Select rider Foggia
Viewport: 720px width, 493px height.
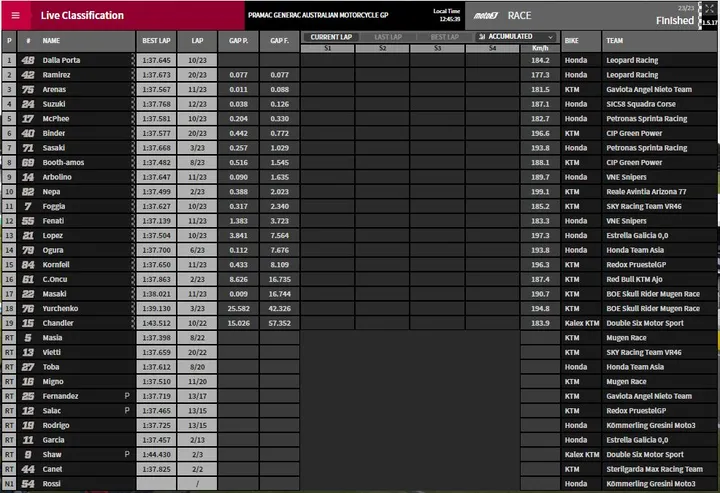(54, 207)
